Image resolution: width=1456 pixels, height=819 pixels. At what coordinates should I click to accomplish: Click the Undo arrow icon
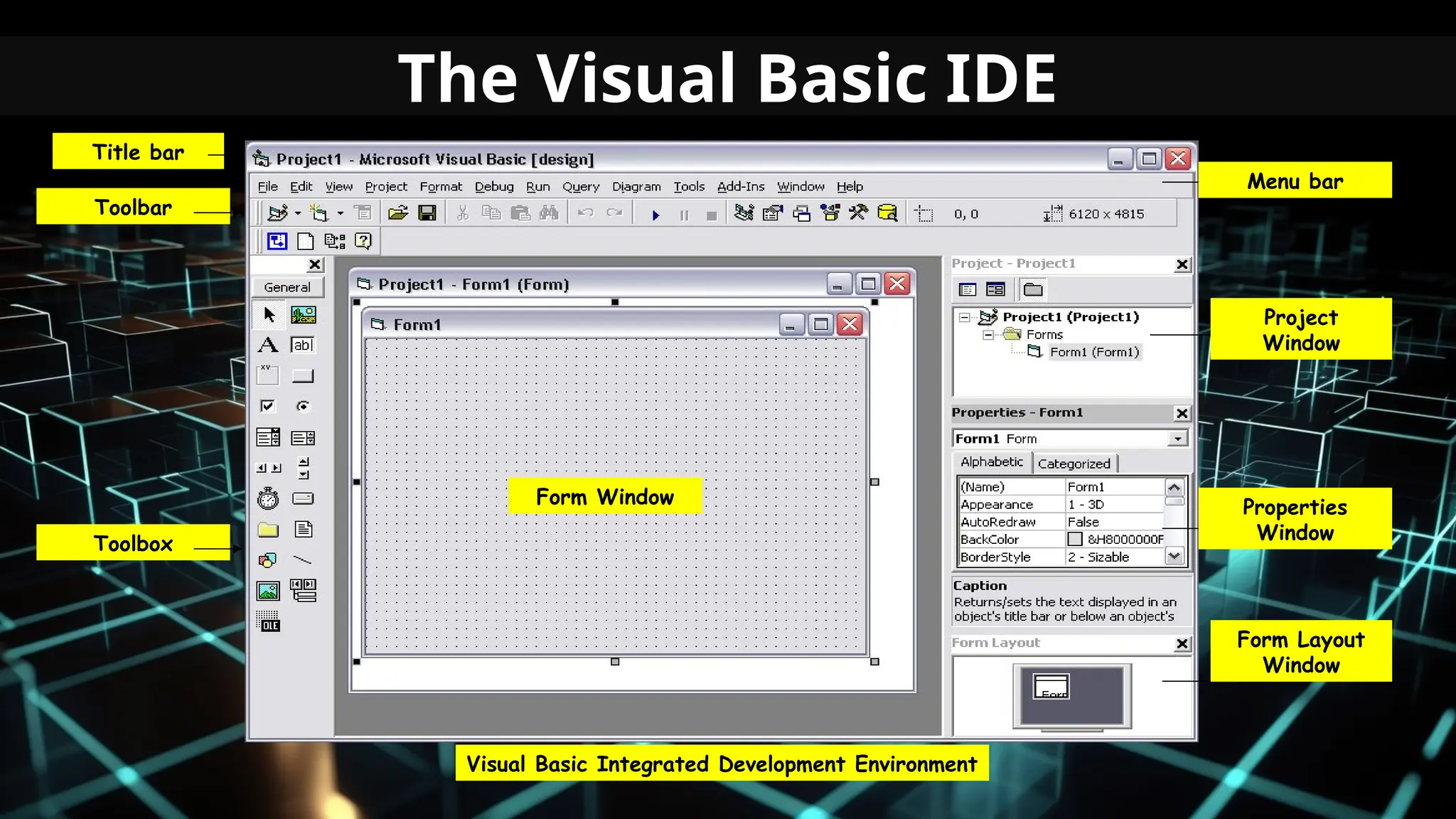pyautogui.click(x=585, y=213)
